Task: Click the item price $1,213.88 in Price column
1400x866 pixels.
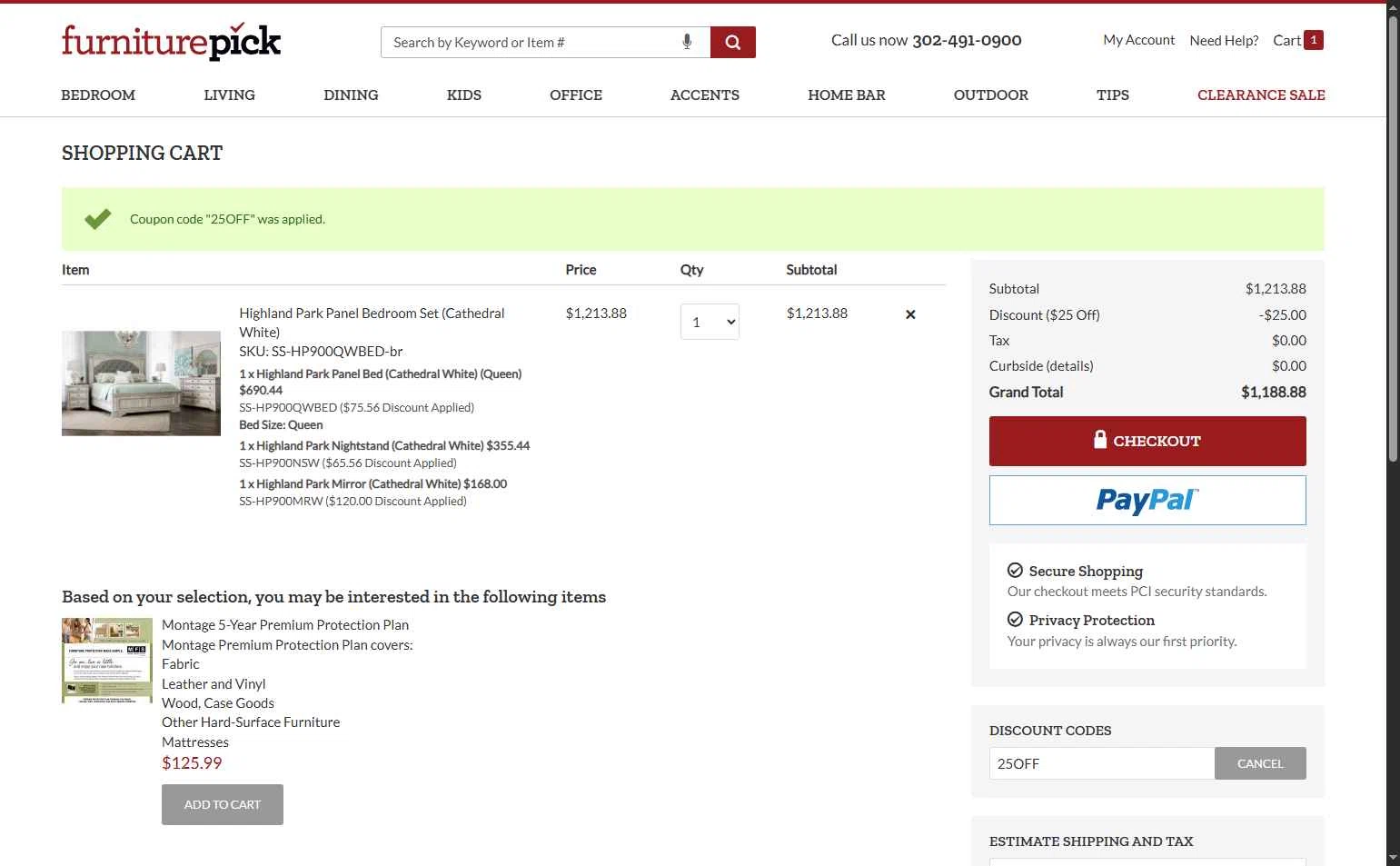Action: tap(596, 314)
